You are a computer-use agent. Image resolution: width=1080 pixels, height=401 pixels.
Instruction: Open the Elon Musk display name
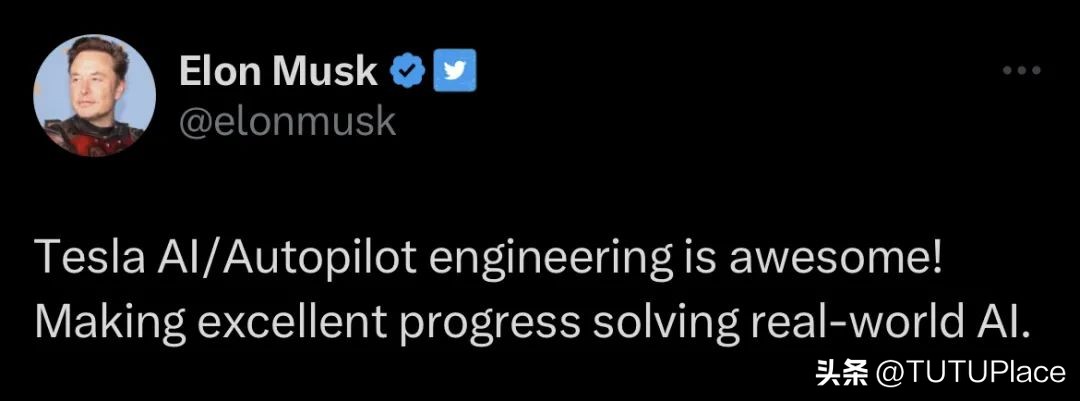point(278,72)
